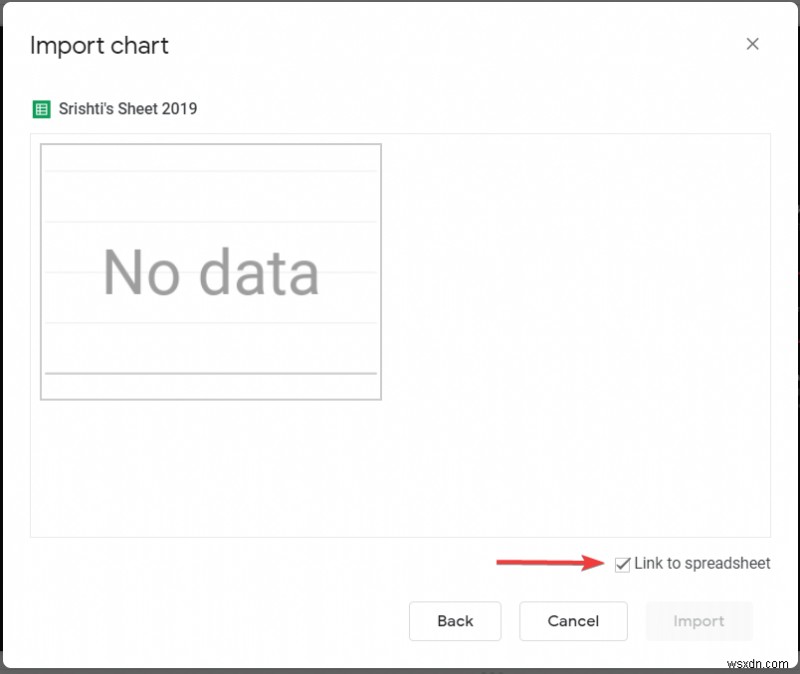The image size is (800, 674).
Task: Click the Link to spreadsheet label text
Action: [703, 564]
